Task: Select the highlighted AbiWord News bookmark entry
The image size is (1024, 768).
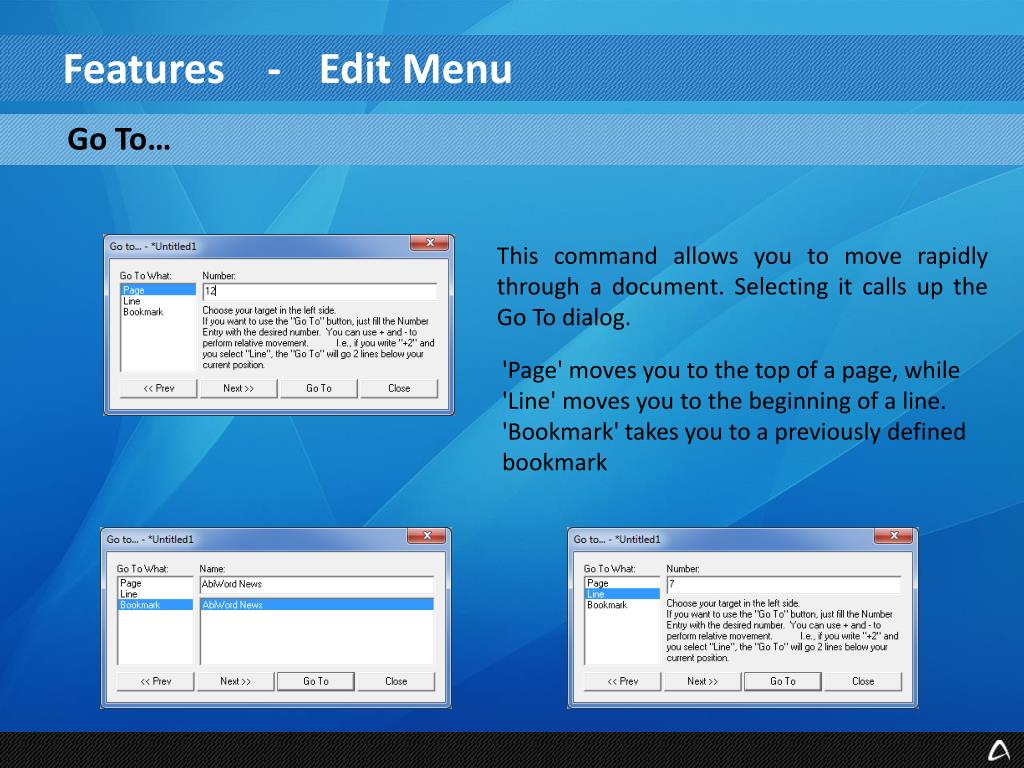Action: tap(317, 605)
